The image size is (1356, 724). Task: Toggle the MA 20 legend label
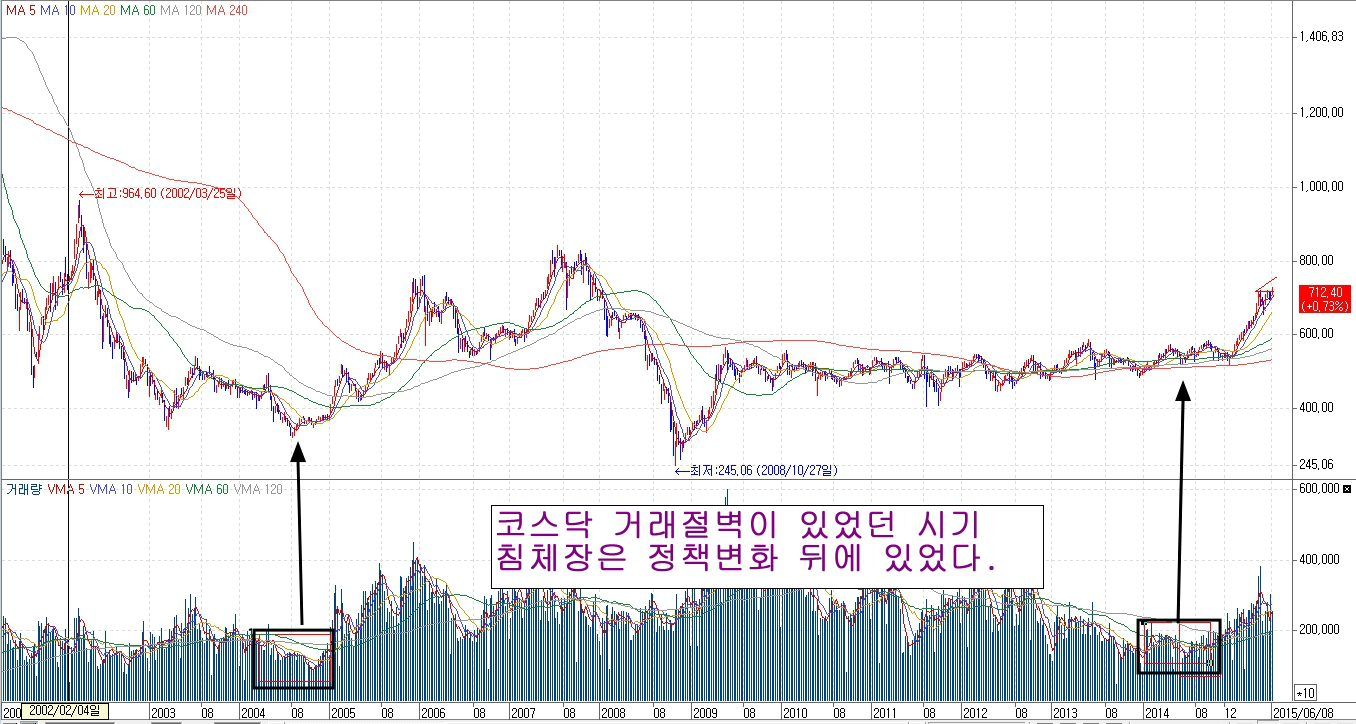[x=99, y=10]
